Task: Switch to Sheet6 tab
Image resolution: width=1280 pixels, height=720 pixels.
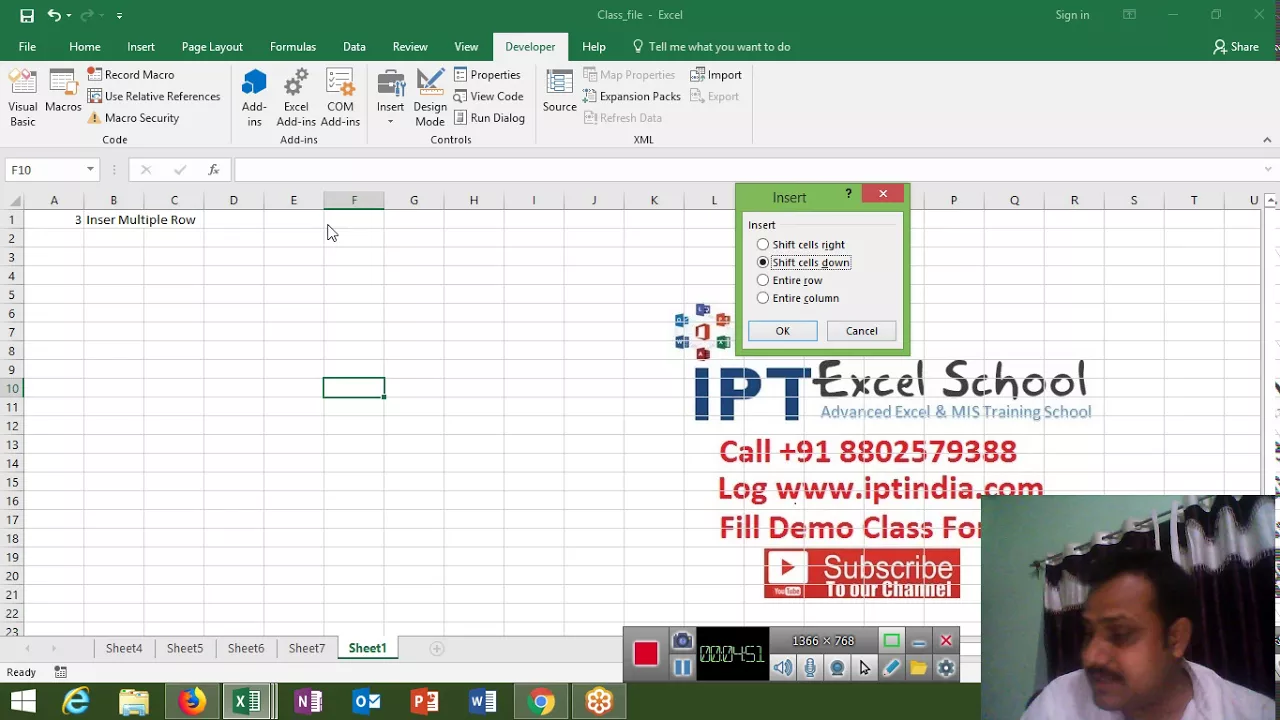Action: (x=246, y=649)
